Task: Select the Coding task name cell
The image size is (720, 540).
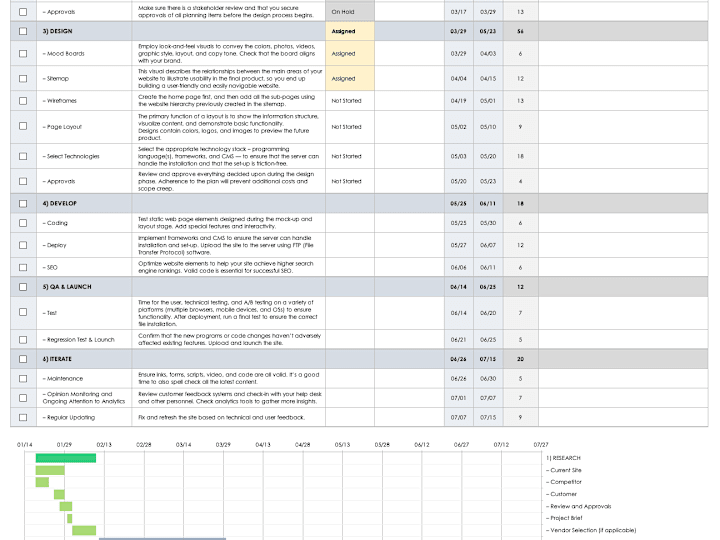Action: click(x=84, y=223)
